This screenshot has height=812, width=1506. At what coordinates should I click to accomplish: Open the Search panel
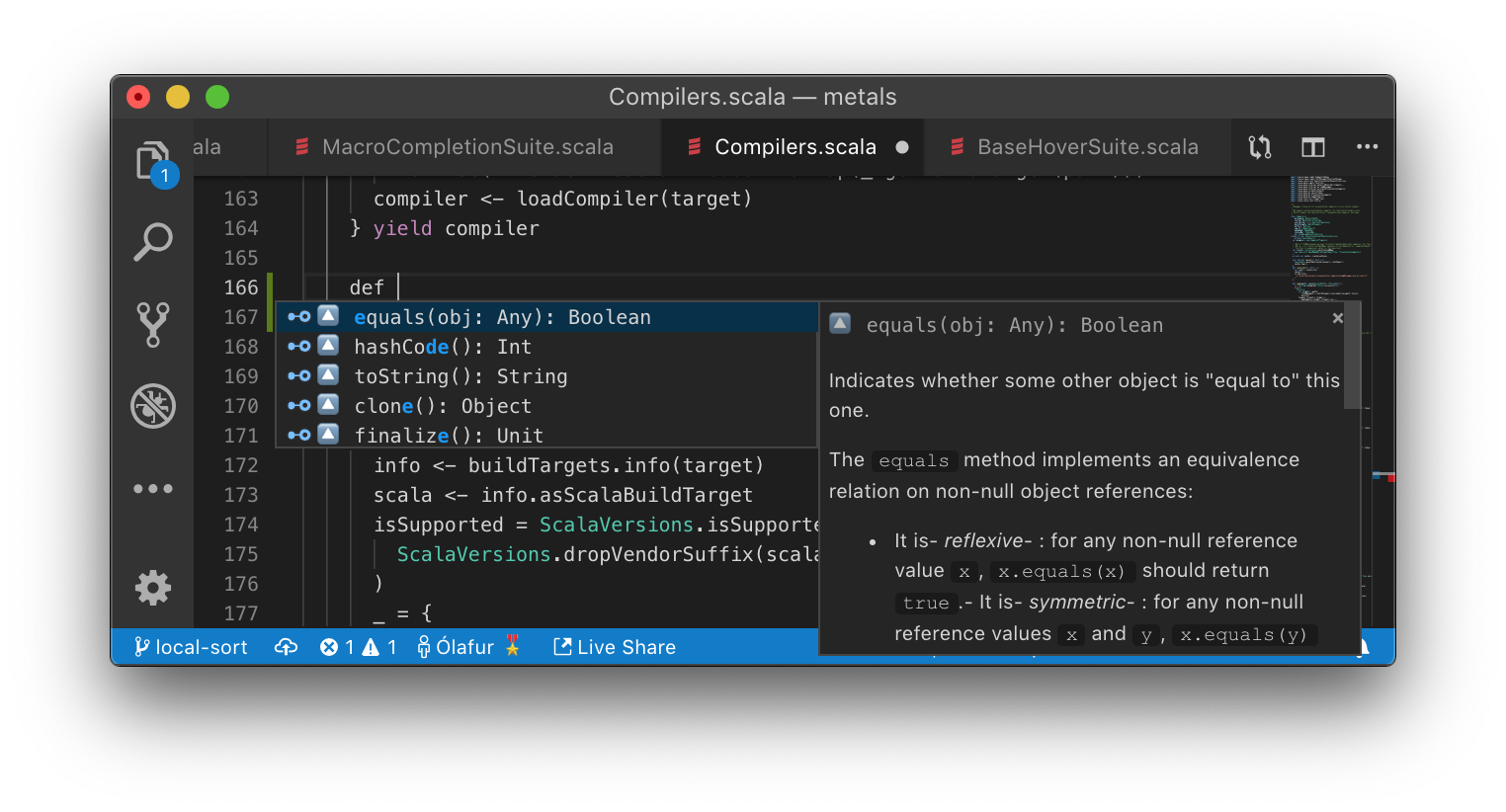[153, 241]
